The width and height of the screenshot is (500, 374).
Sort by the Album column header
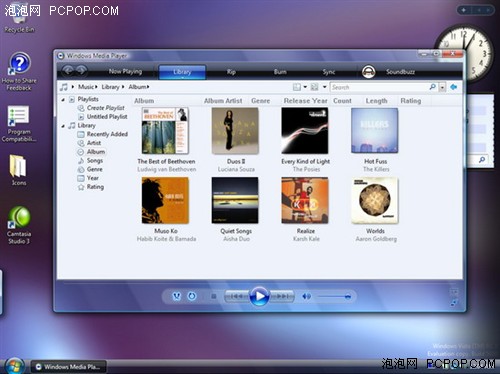(144, 101)
